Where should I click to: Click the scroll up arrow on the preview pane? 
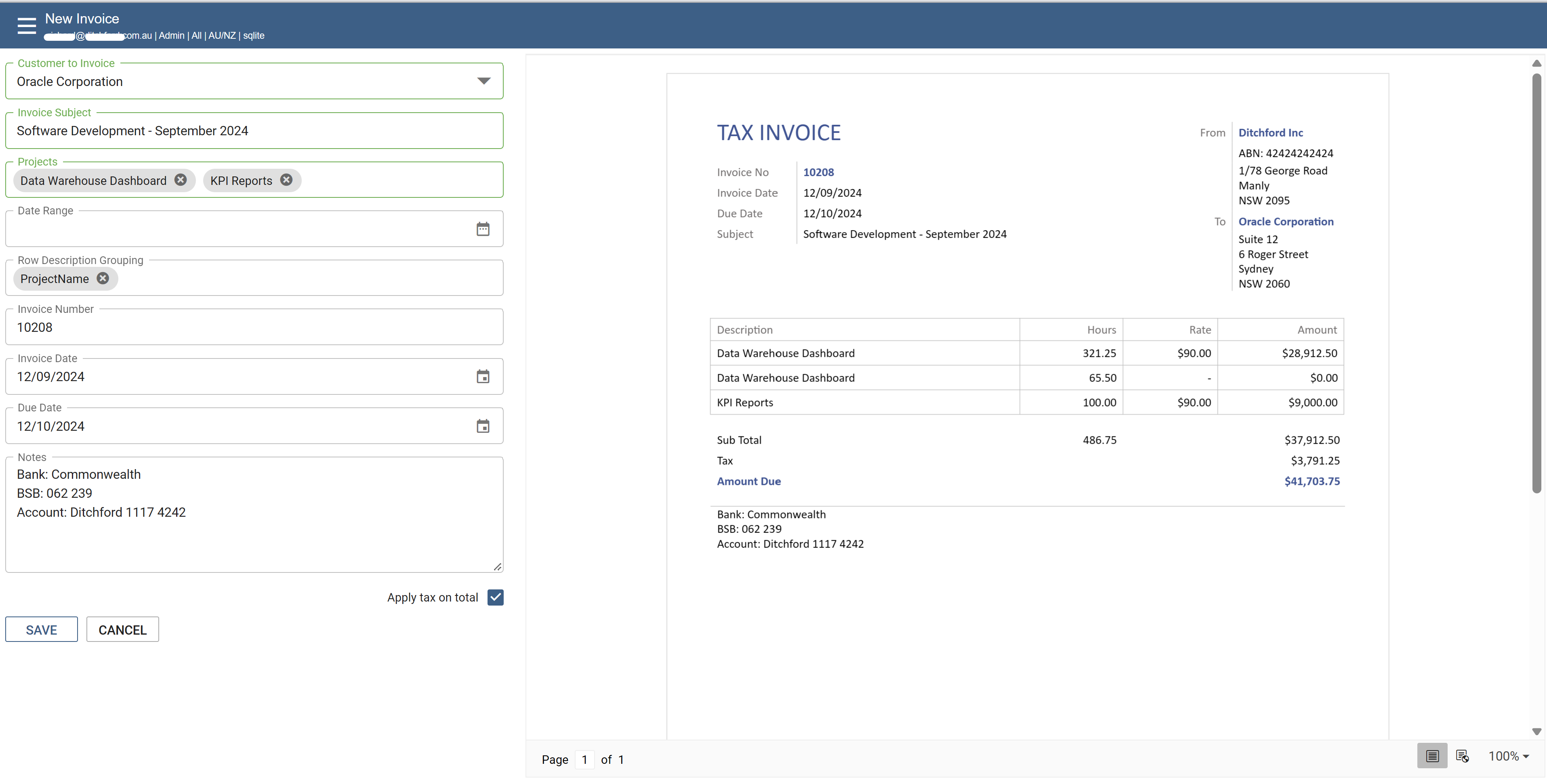click(x=1537, y=63)
